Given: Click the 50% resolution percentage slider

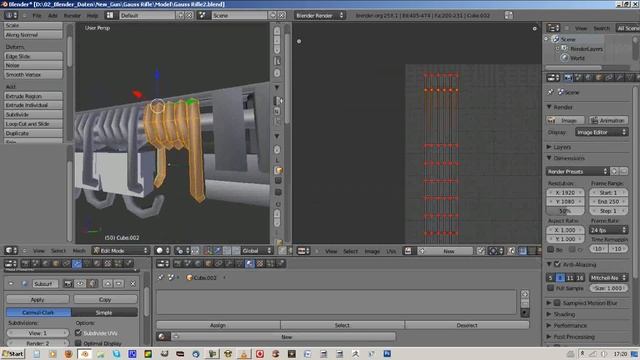Looking at the screenshot, I should coord(565,211).
